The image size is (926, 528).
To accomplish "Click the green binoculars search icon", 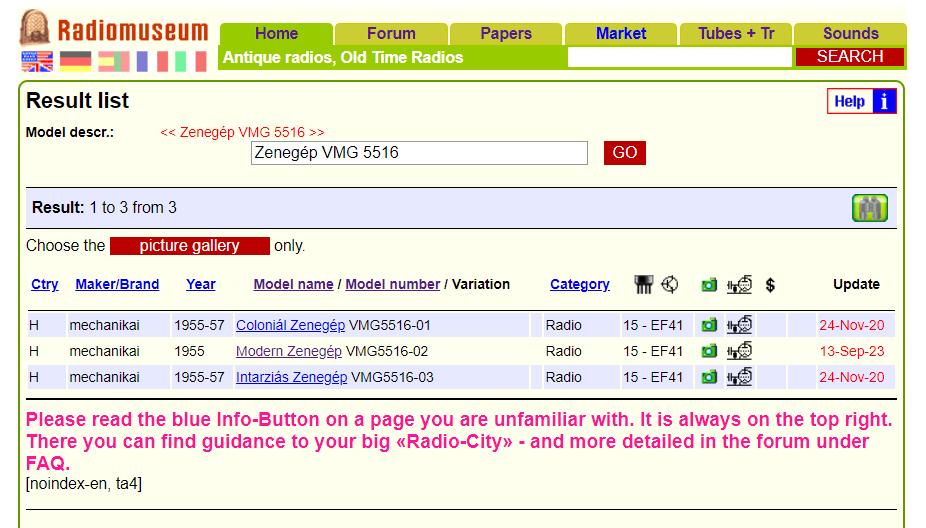I will point(869,208).
